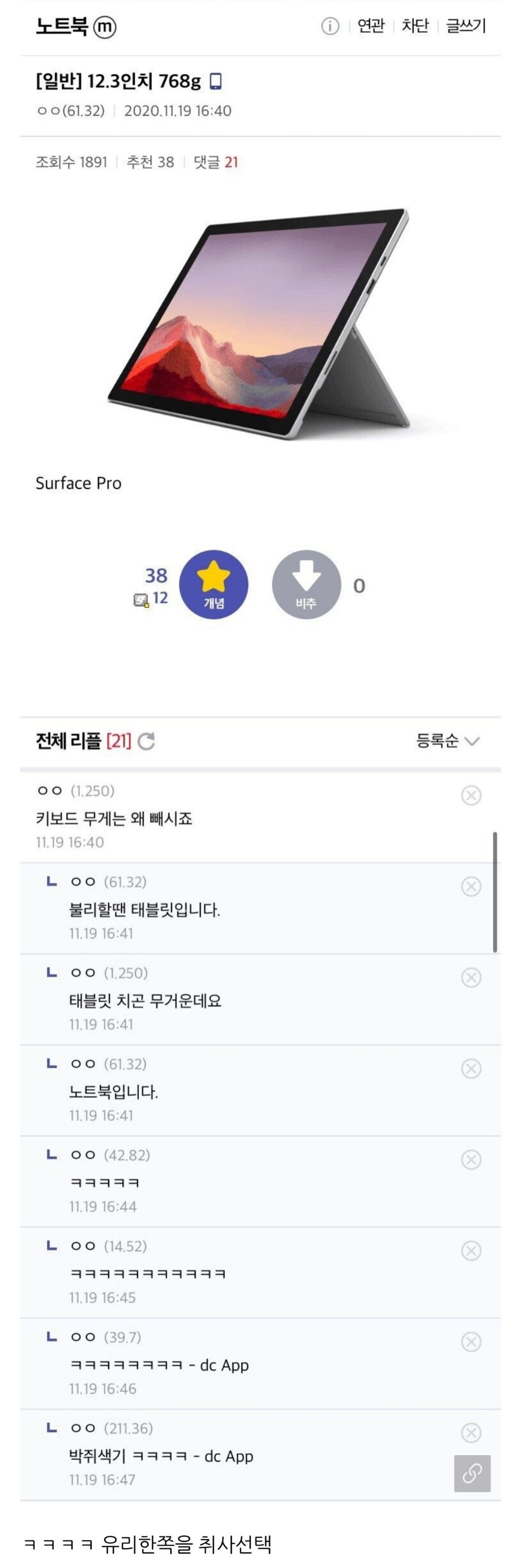Screen dimensions: 520x1568
Task: Click the author nickname ㅇㅇ(61.32) under title
Action: [71, 111]
